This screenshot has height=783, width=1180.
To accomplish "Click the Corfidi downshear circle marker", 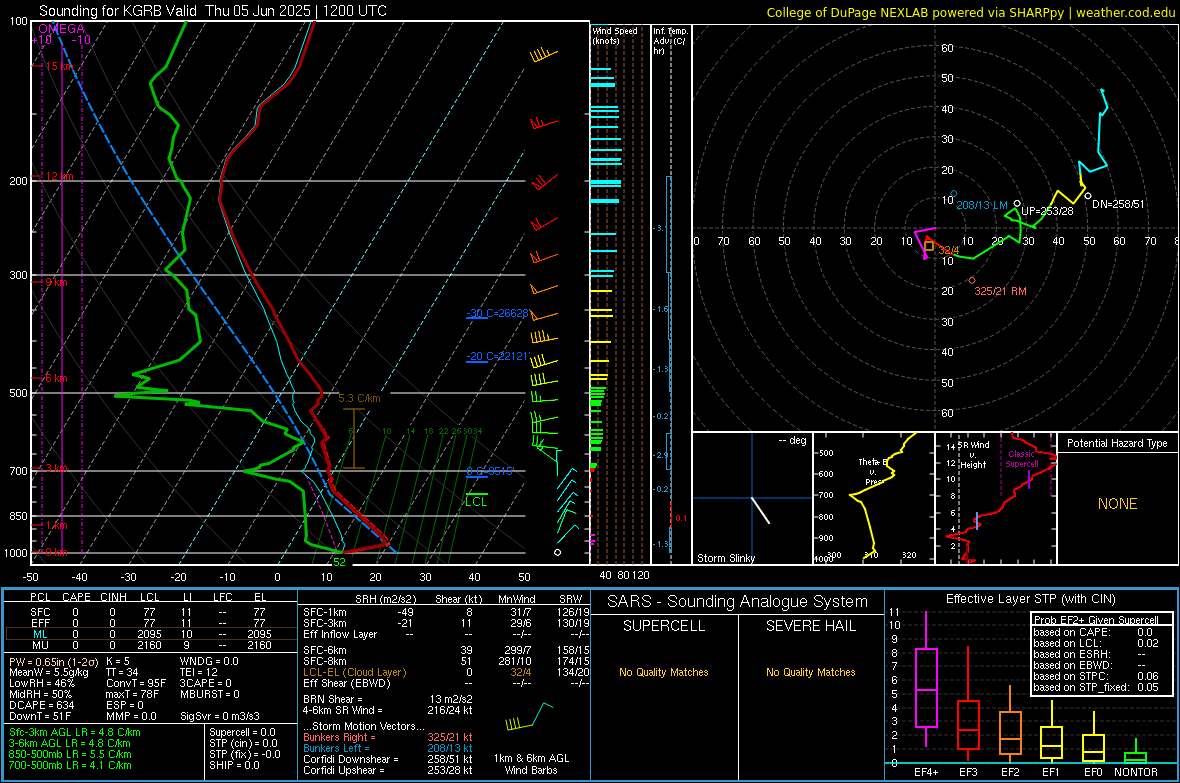I will [x=1088, y=196].
